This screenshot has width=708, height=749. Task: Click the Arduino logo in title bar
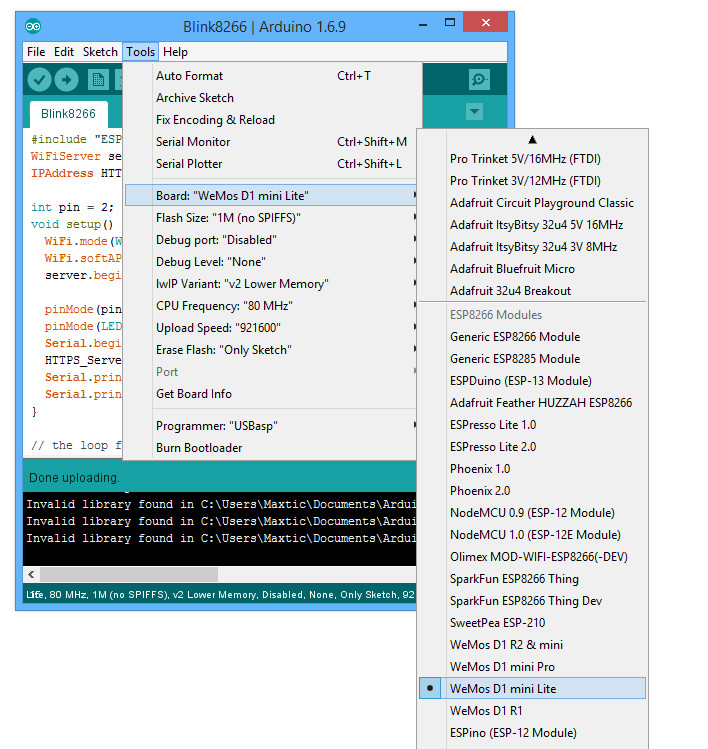[x=33, y=26]
